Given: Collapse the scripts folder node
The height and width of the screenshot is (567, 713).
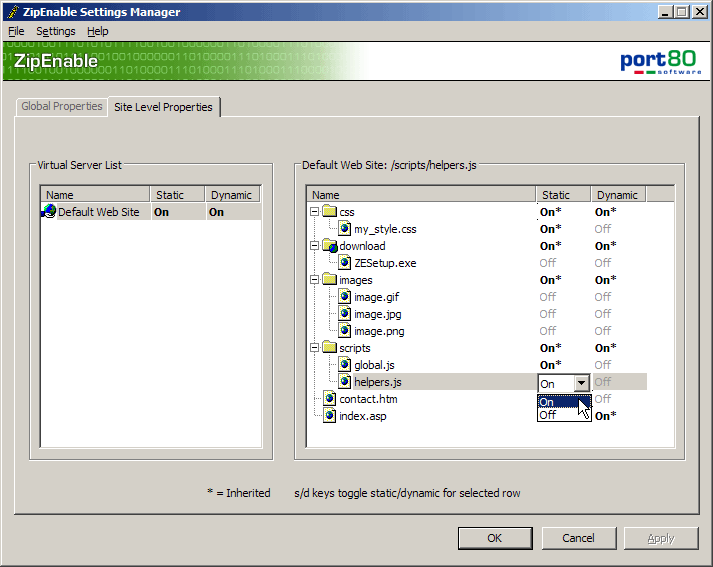Looking at the screenshot, I should (x=314, y=347).
